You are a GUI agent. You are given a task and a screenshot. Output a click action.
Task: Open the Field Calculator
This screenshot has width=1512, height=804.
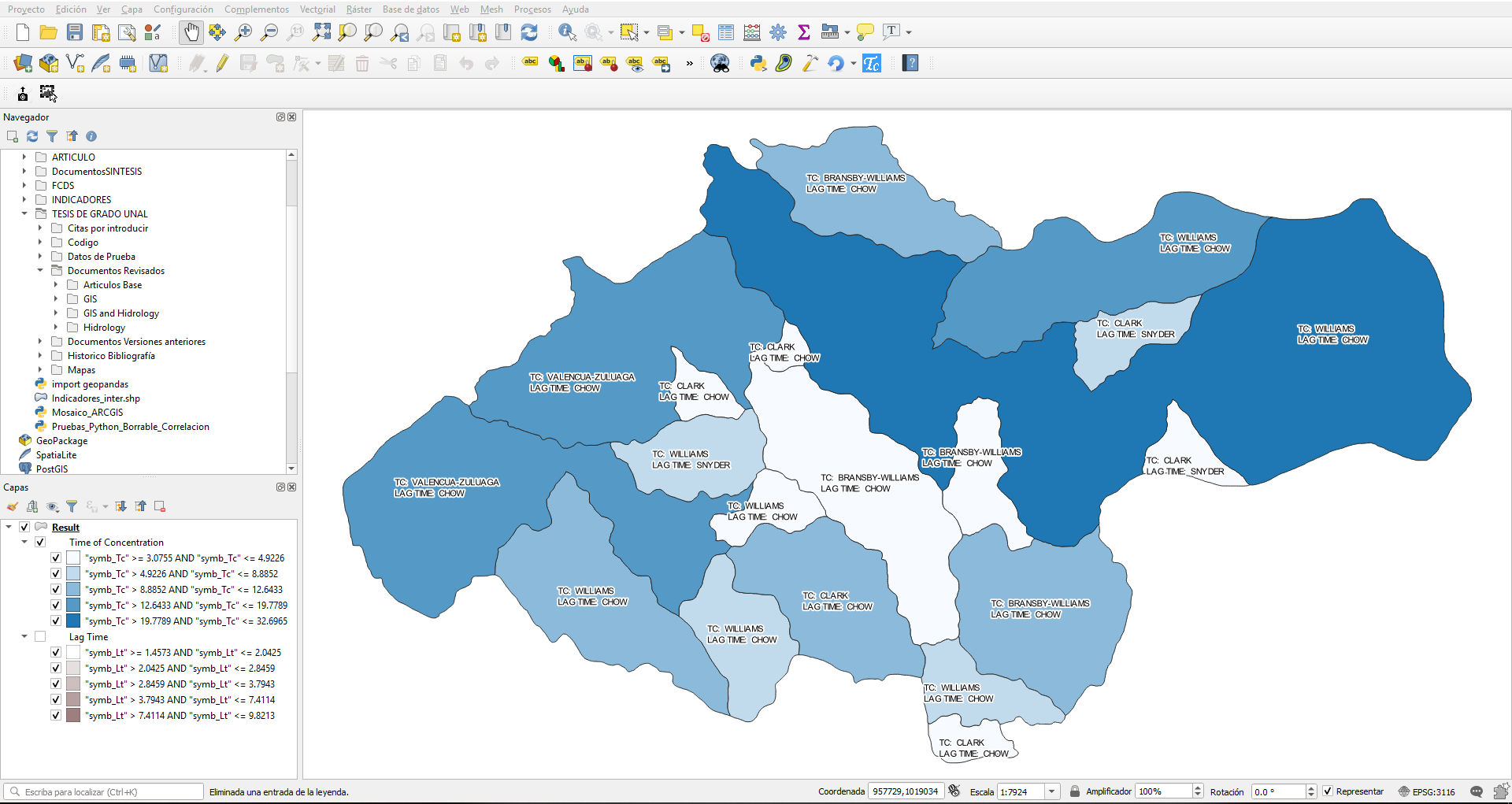click(x=752, y=32)
